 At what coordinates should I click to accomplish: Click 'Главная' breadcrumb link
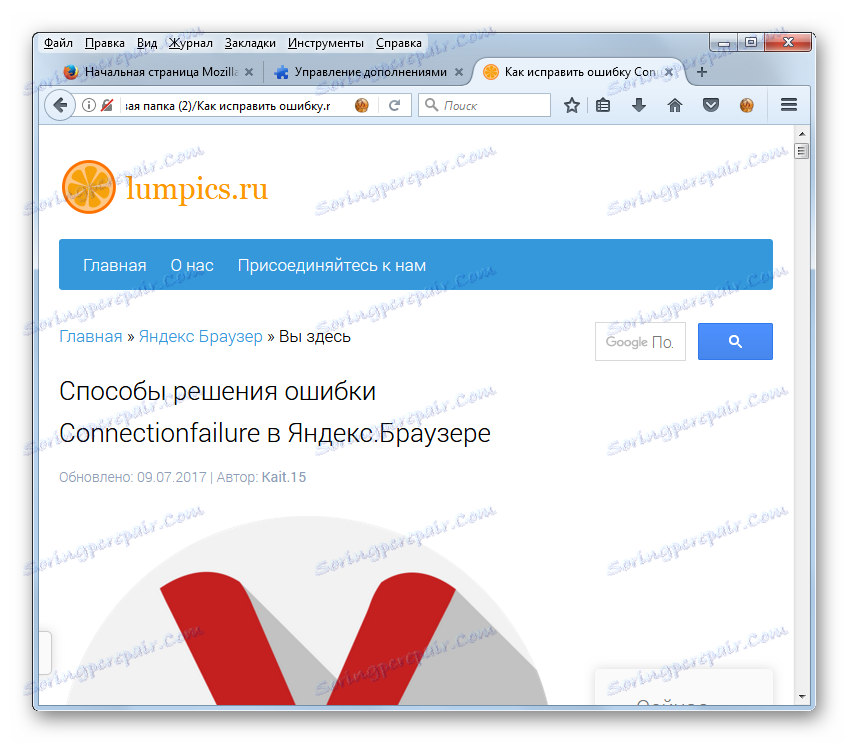90,336
